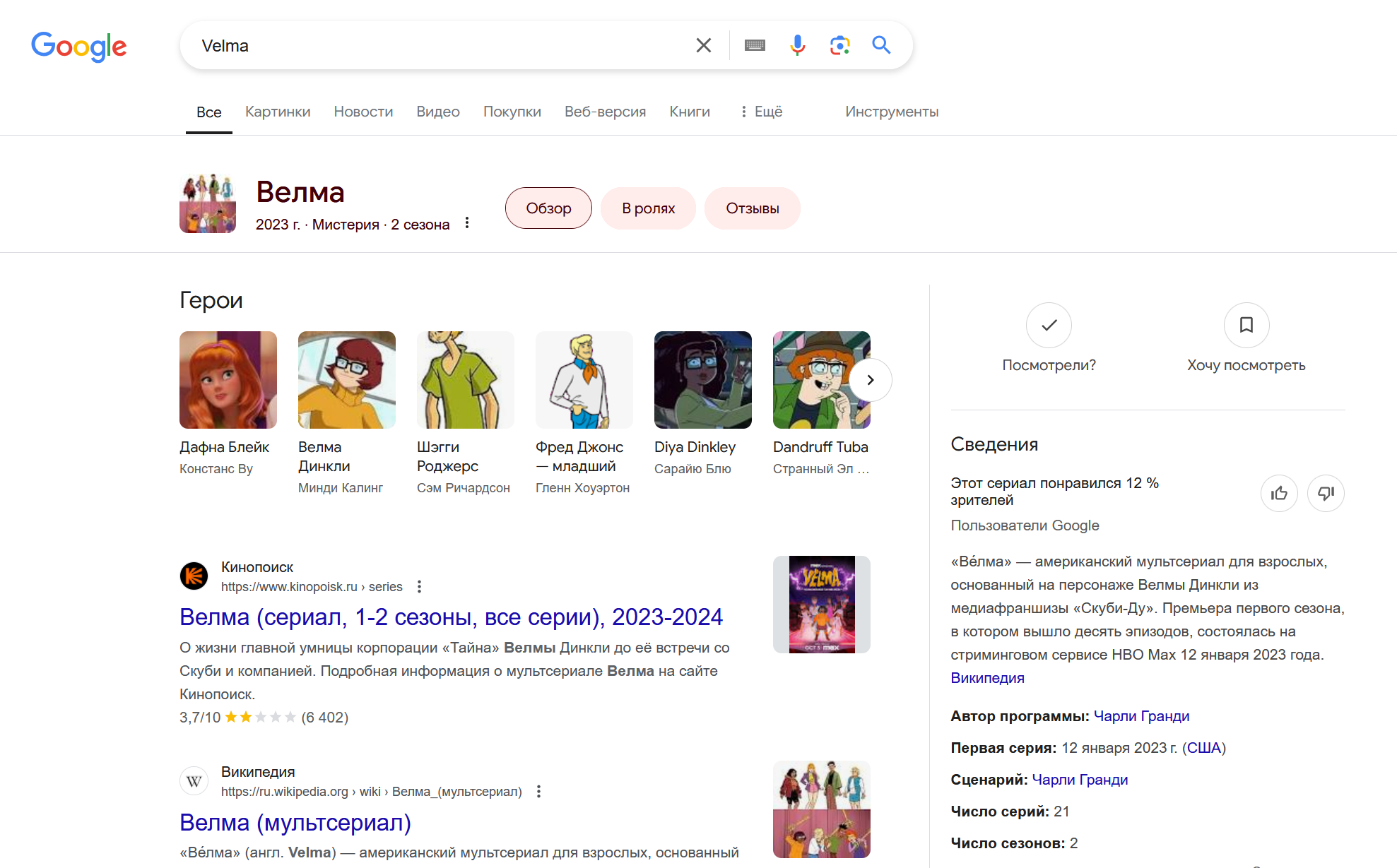Open Инструменты search tools
Viewport: 1397px width, 868px height.
point(892,112)
